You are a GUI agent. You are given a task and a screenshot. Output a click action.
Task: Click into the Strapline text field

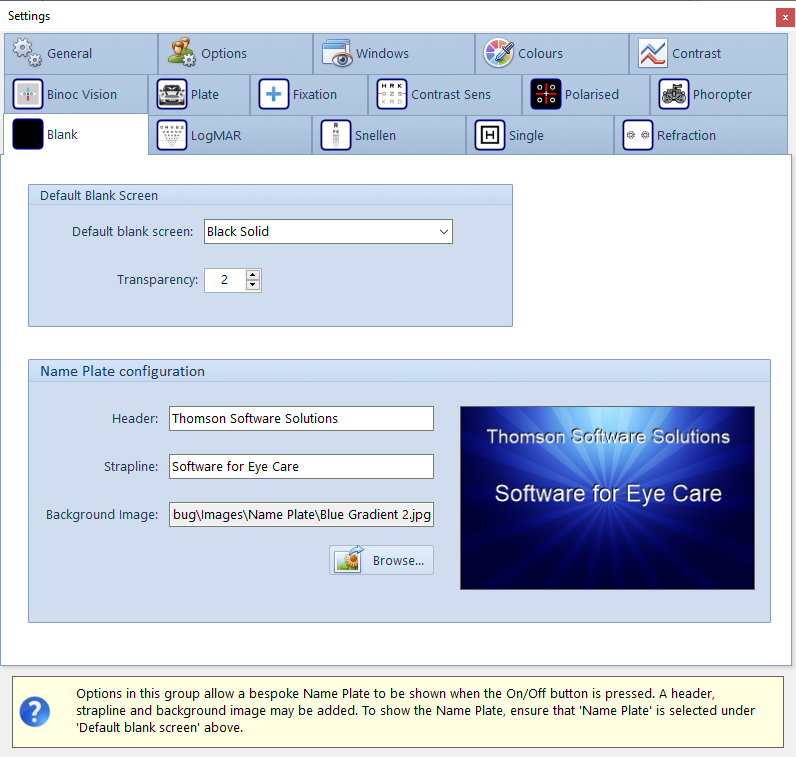coord(301,466)
